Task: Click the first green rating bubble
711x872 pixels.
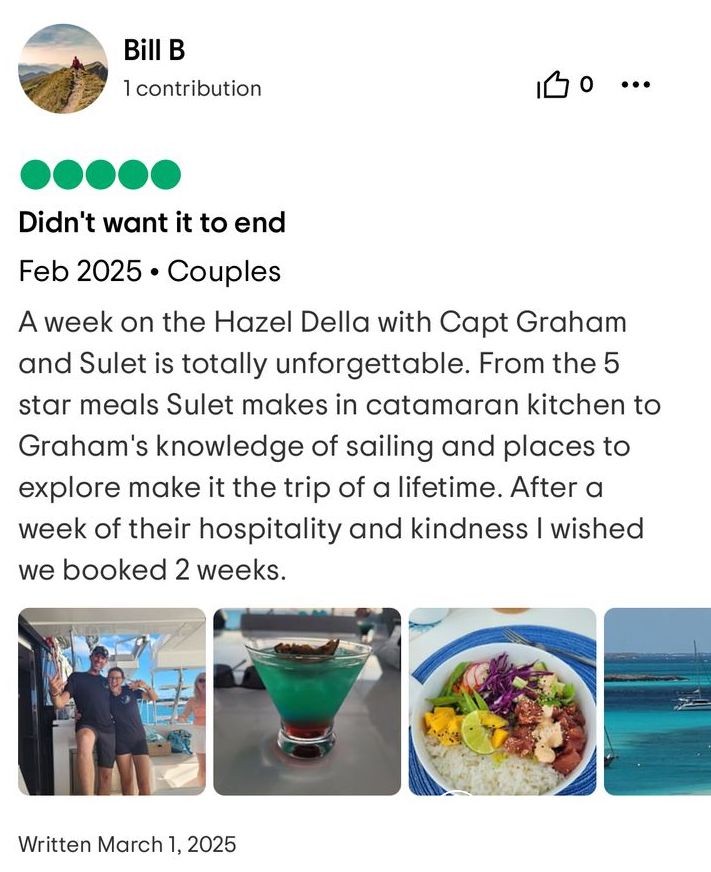Action: tap(35, 175)
